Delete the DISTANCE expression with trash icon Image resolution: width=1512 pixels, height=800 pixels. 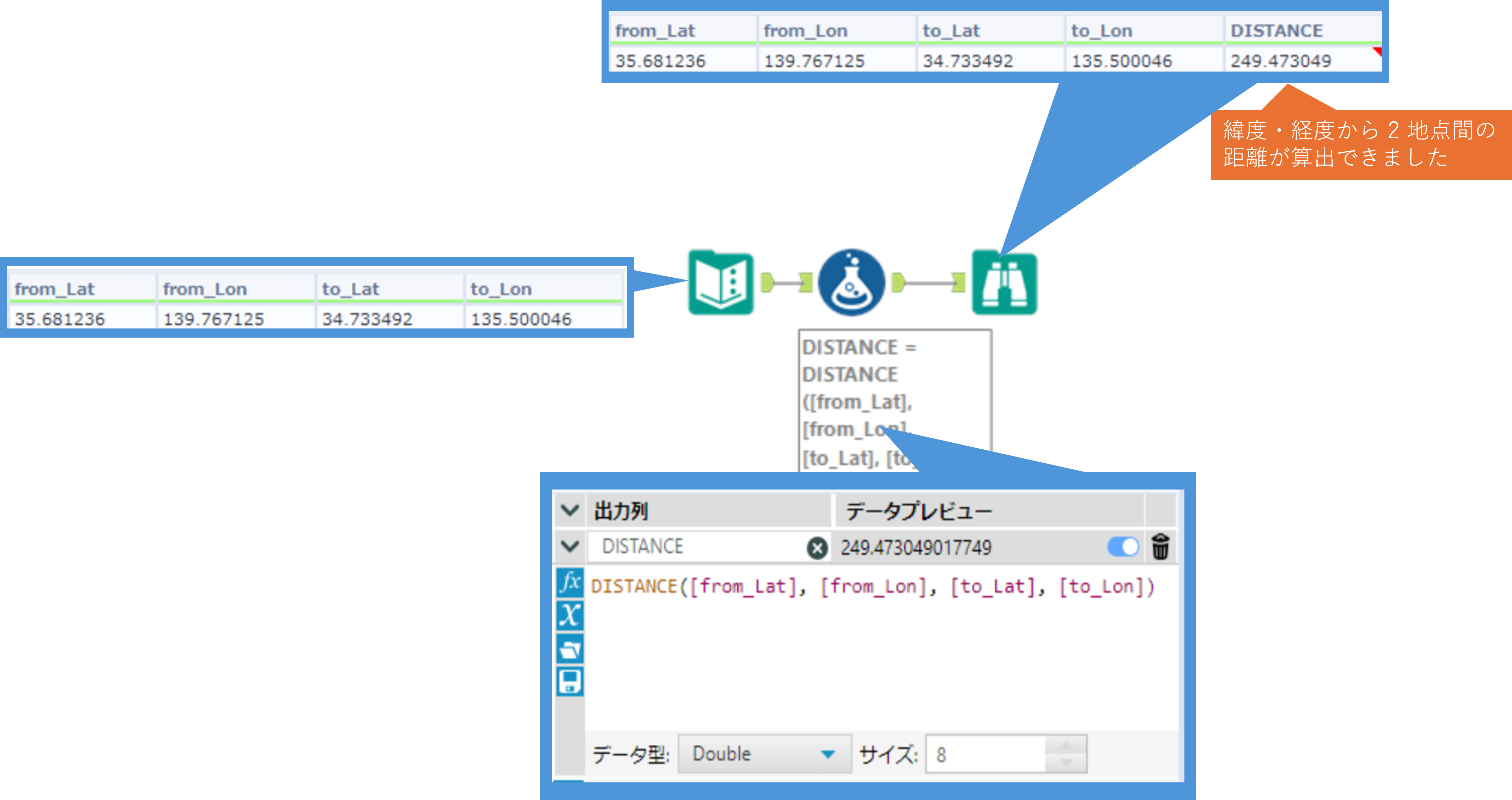pos(1160,547)
